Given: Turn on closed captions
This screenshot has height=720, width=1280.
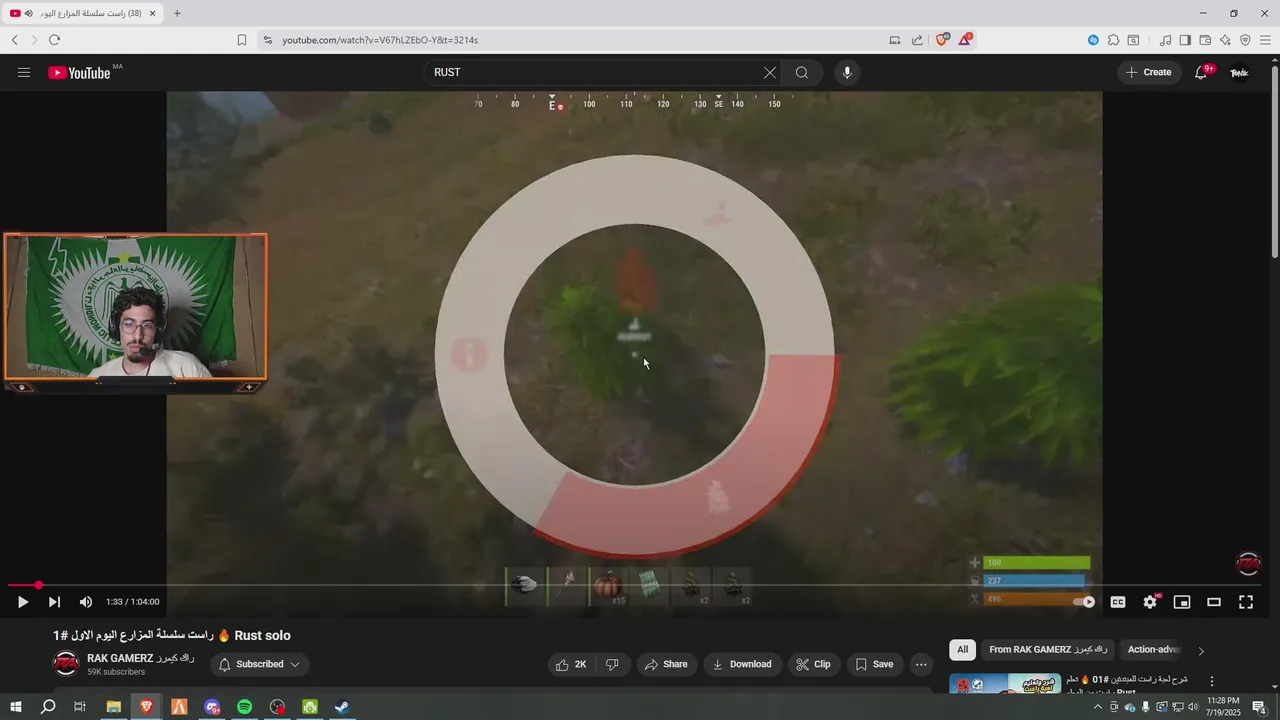Looking at the screenshot, I should (x=1118, y=602).
